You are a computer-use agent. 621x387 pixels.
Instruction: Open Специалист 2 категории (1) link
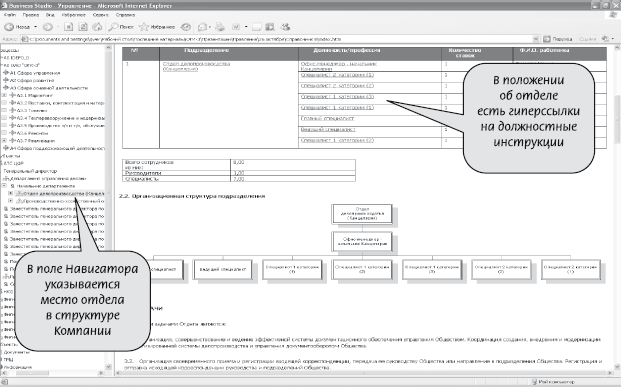pyautogui.click(x=337, y=75)
